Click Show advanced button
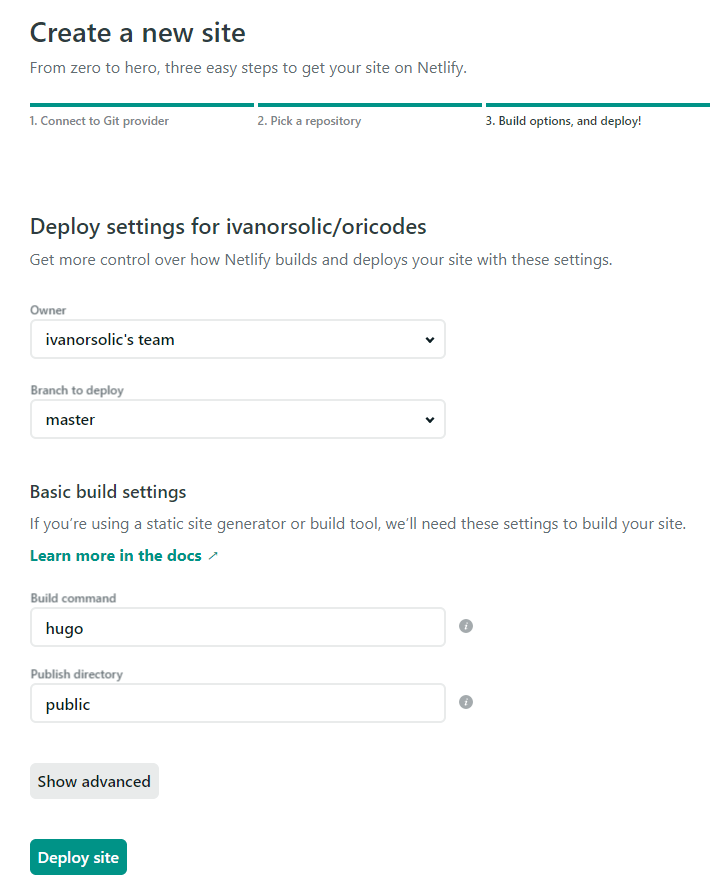 94,781
